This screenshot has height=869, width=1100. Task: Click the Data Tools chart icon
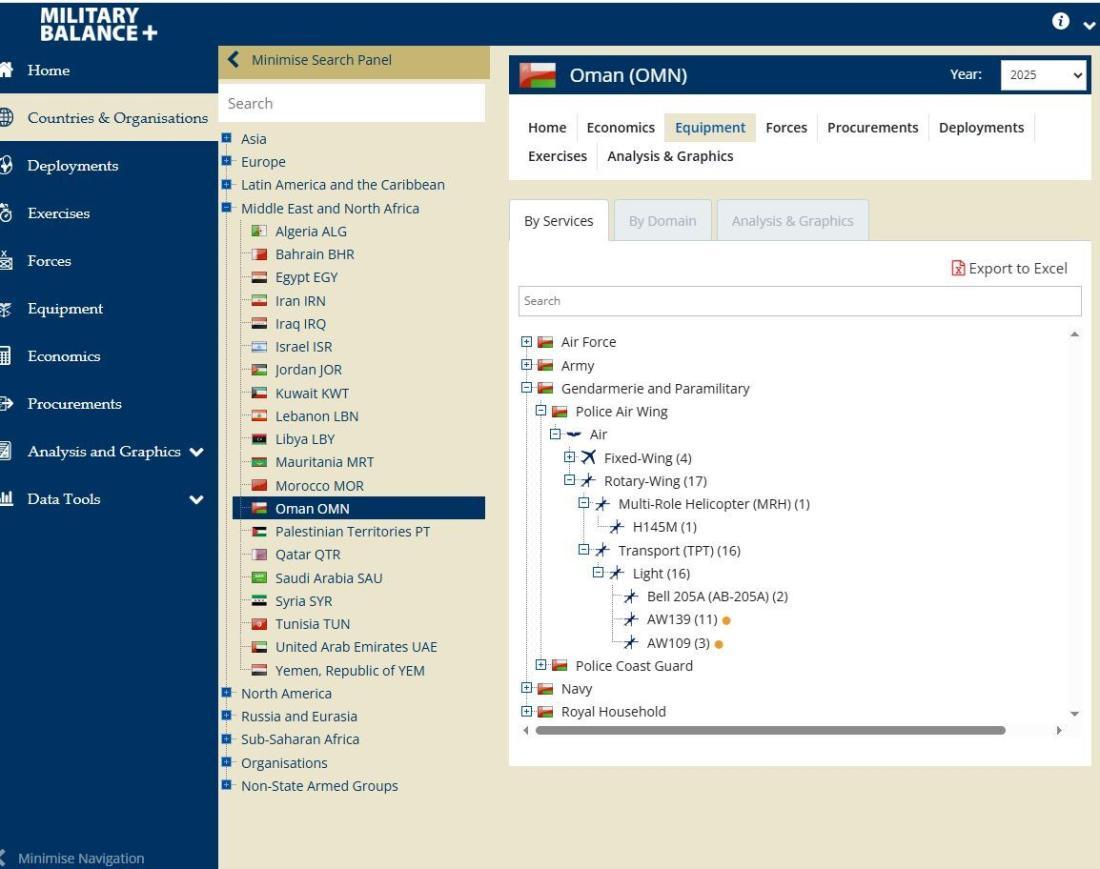pos(6,499)
